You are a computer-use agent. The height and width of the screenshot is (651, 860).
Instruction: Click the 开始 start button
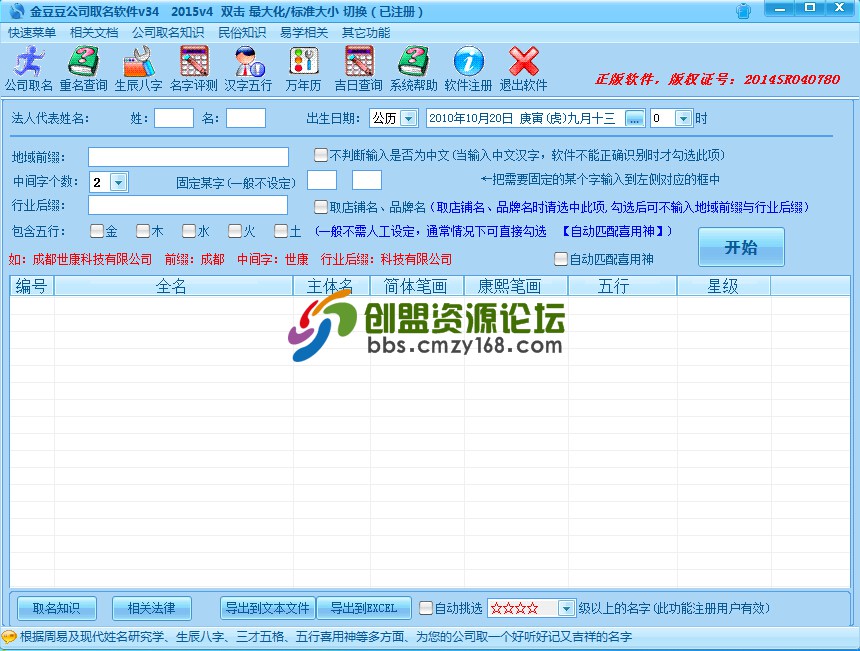pyautogui.click(x=741, y=247)
